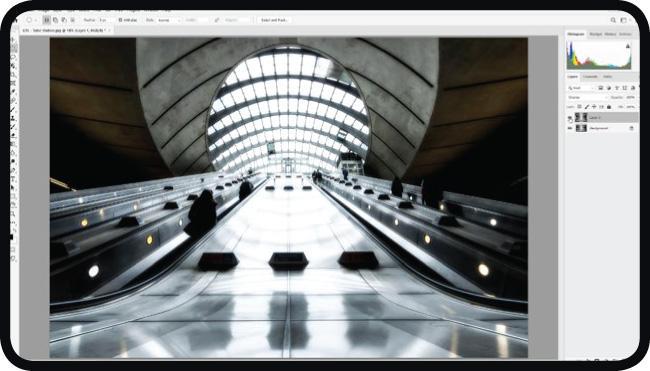The width and height of the screenshot is (650, 371).
Task: Click the foreground color swatch in toolbar
Action: point(11,237)
